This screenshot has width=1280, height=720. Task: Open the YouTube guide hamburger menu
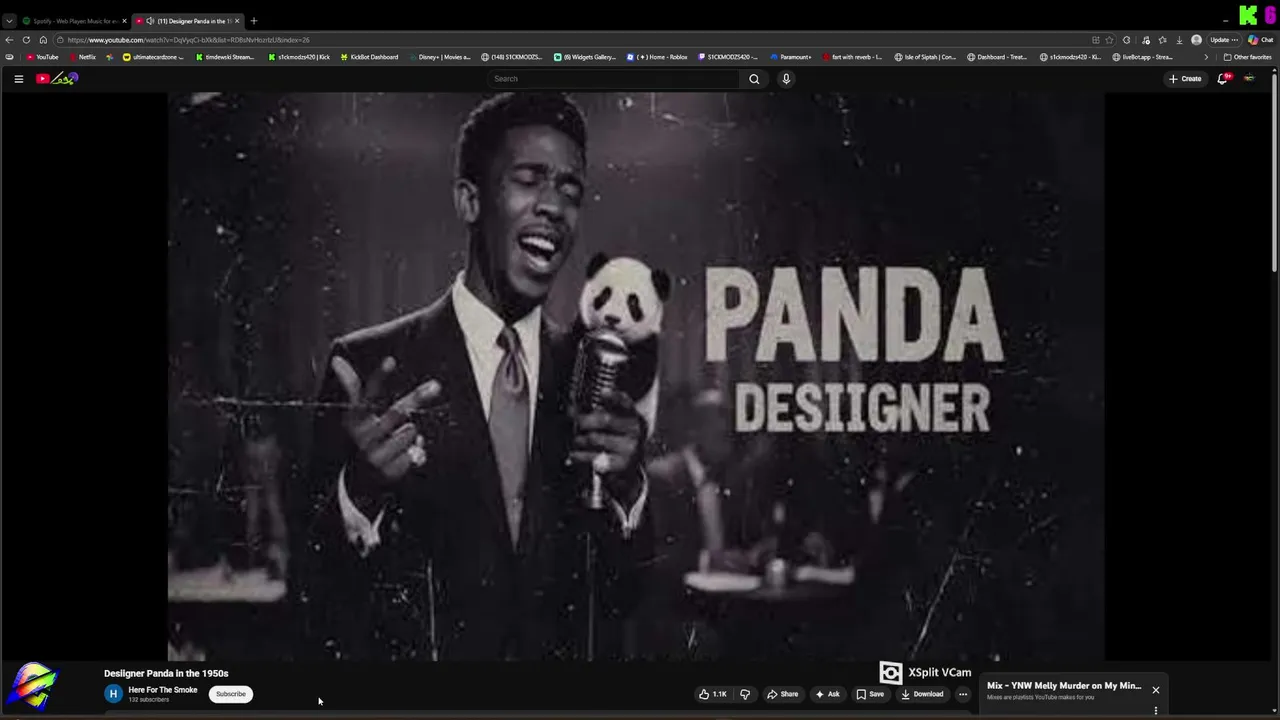(x=18, y=79)
